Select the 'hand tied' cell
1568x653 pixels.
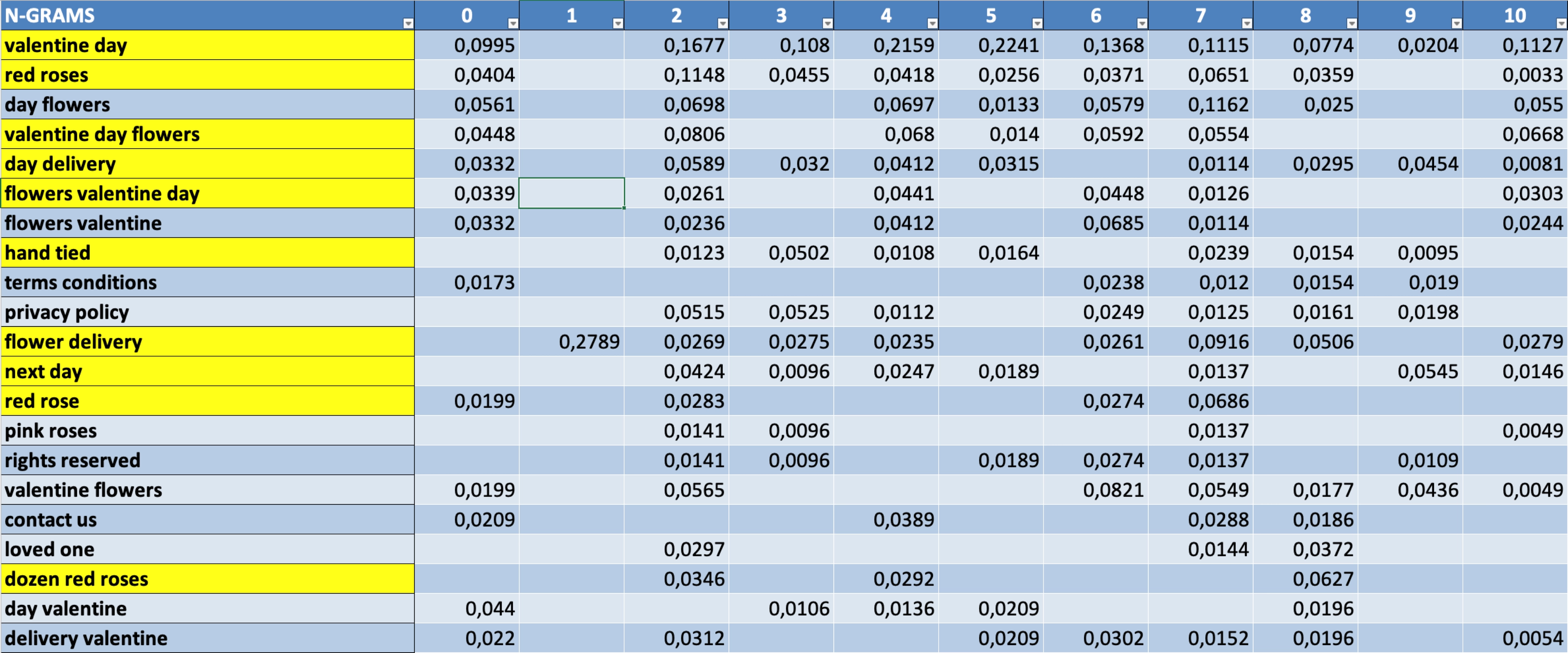pos(207,253)
